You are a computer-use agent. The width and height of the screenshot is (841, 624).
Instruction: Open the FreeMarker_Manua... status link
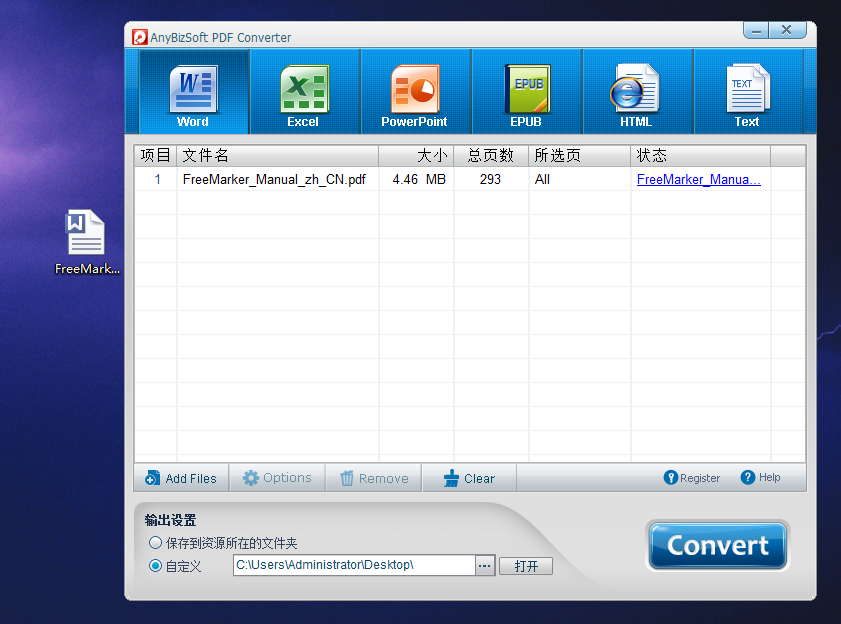click(x=698, y=179)
